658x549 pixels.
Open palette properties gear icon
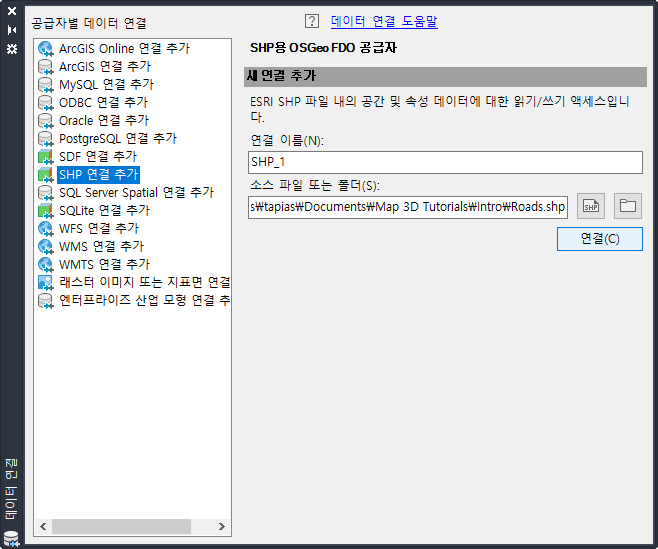(x=12, y=49)
